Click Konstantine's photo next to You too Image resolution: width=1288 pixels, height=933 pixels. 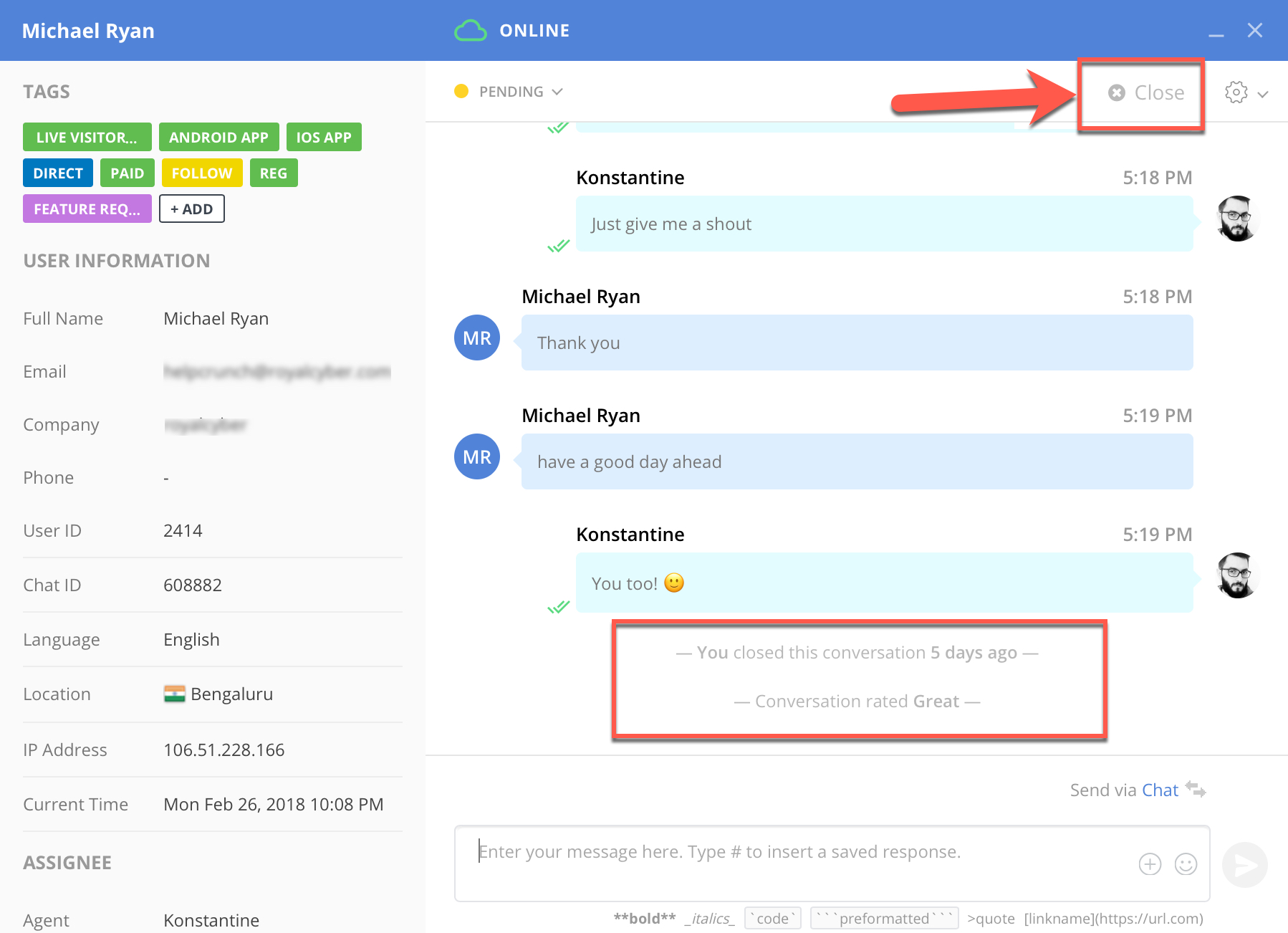click(x=1237, y=575)
